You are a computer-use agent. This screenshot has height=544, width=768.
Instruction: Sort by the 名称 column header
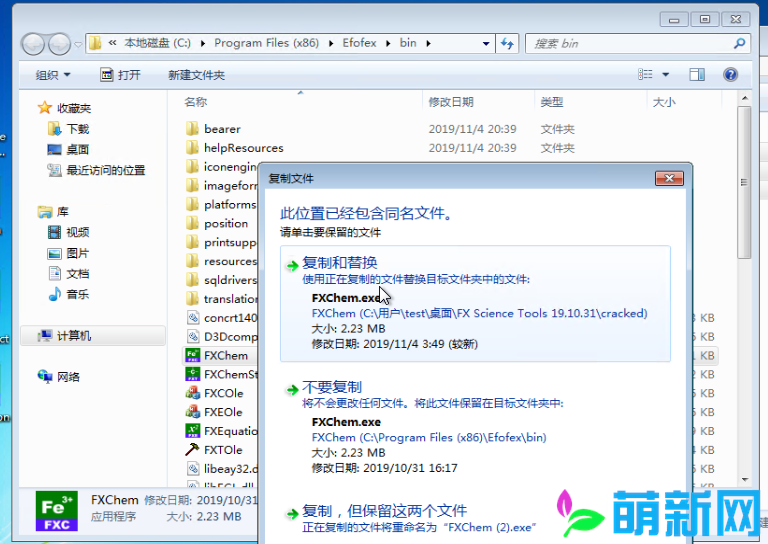click(x=196, y=102)
